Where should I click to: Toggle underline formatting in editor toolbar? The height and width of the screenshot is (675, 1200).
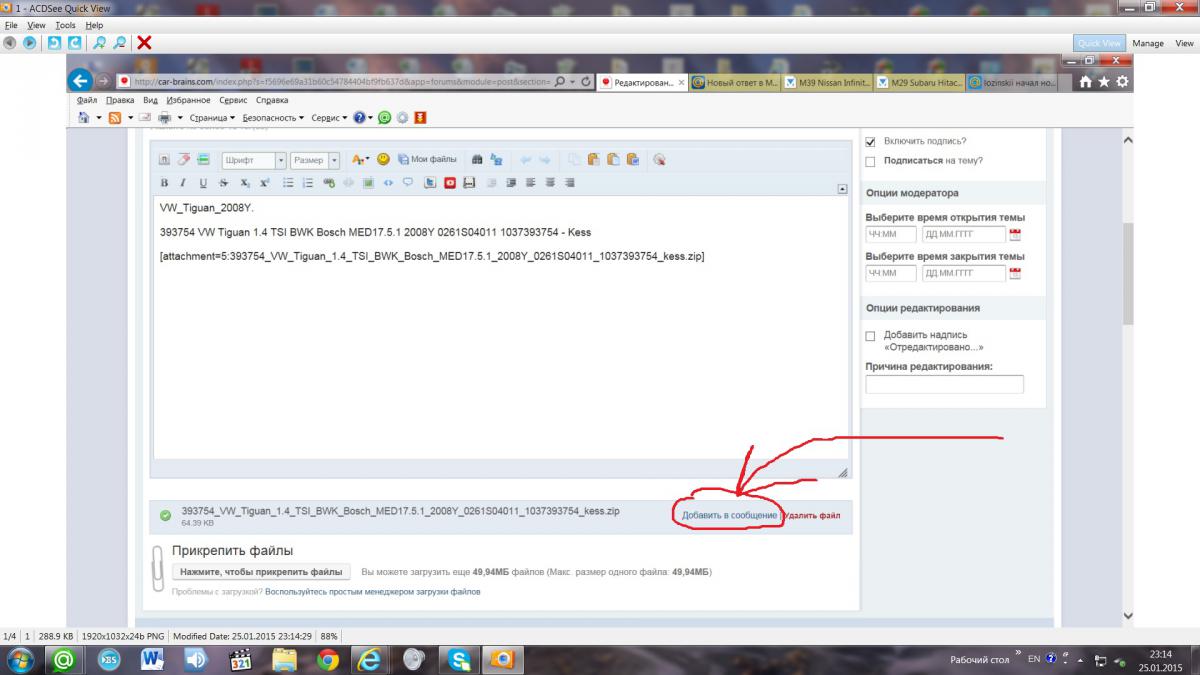[203, 183]
